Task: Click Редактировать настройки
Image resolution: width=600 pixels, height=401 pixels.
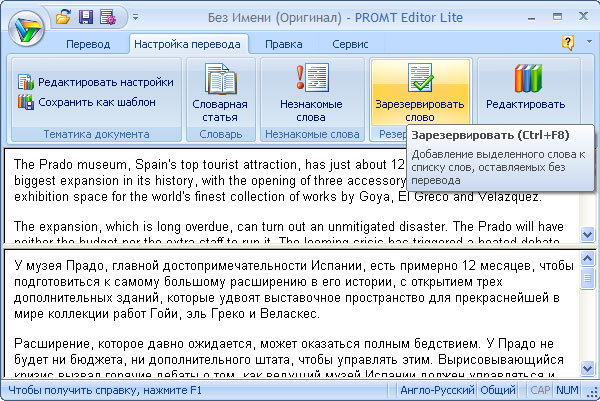Action: click(96, 82)
